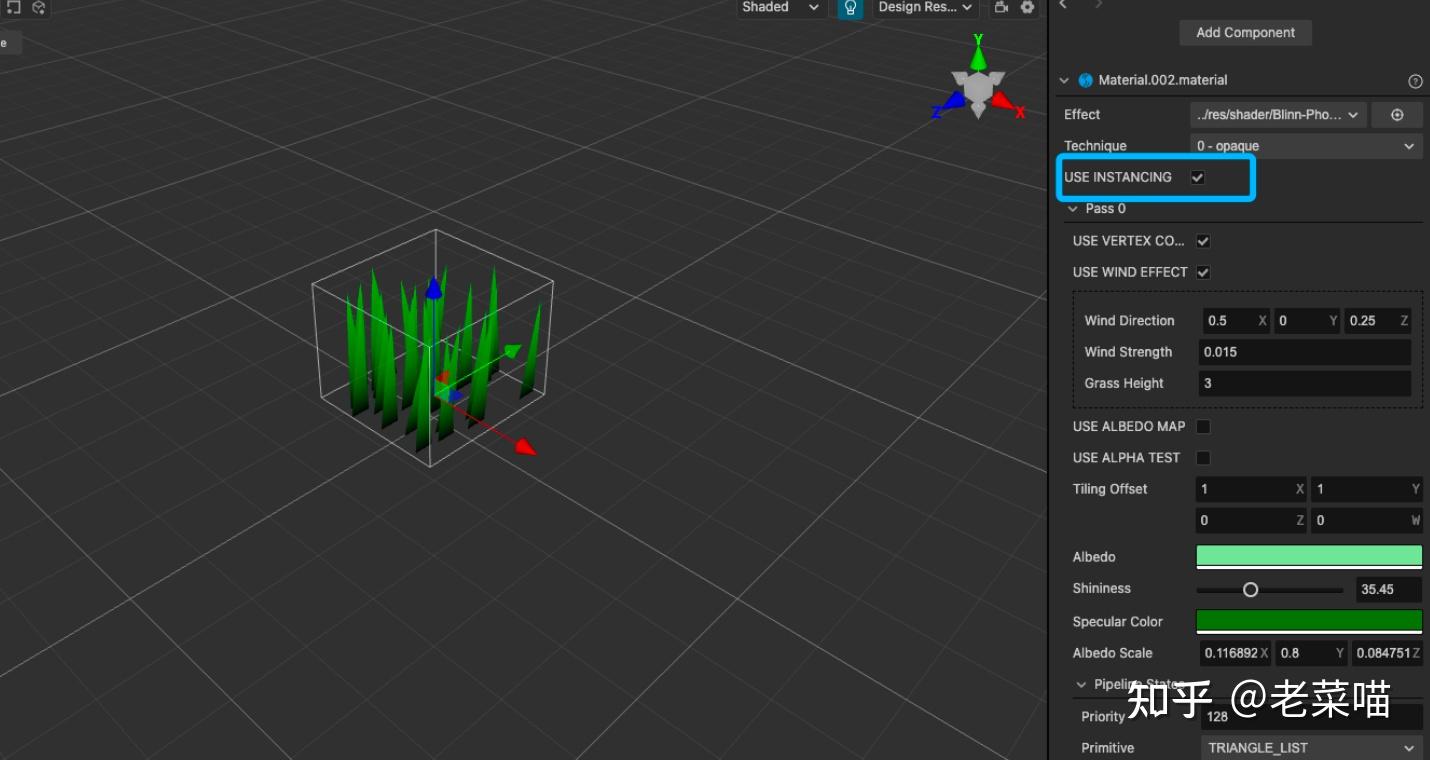Grab the green axis arrow of the transform gizmo

512,351
